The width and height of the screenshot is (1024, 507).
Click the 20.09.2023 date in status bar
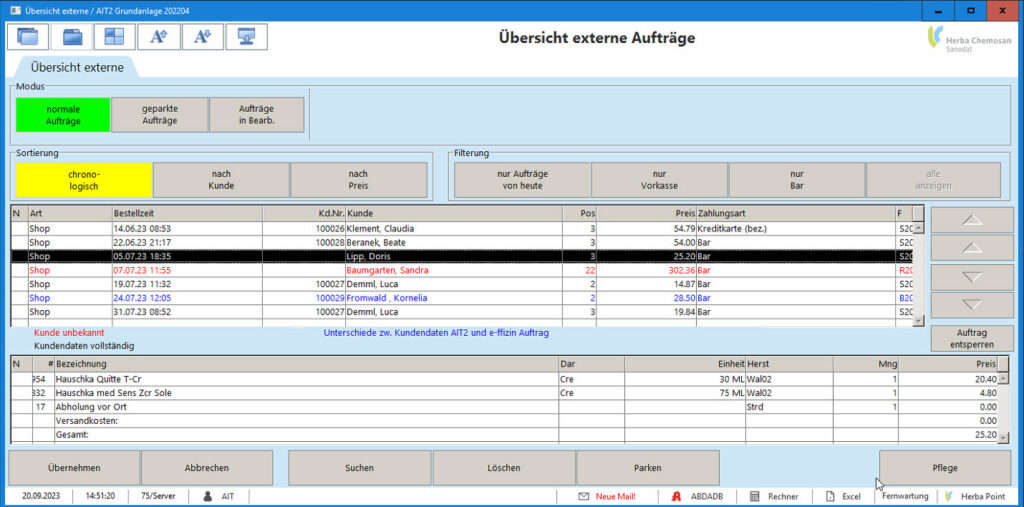tap(40, 497)
